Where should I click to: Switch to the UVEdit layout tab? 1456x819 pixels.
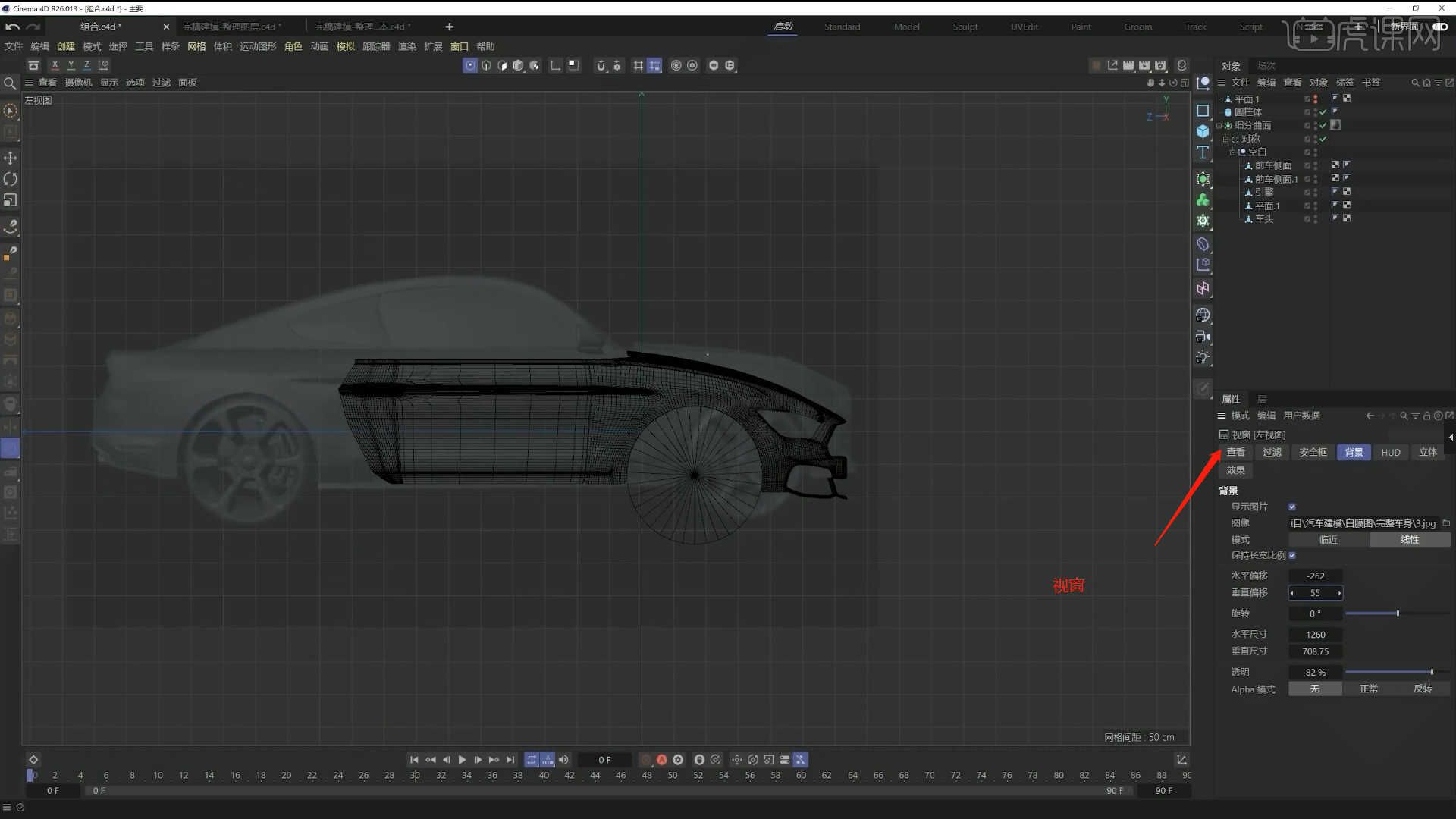pyautogui.click(x=1025, y=27)
